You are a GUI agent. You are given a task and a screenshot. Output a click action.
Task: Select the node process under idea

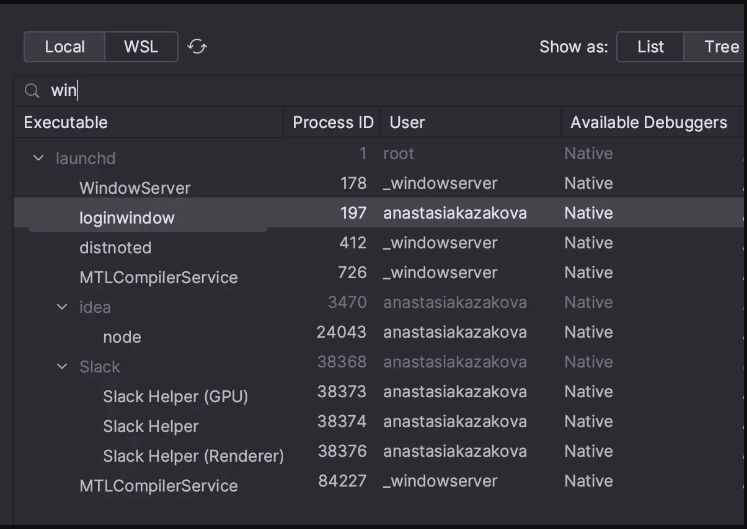tap(122, 337)
